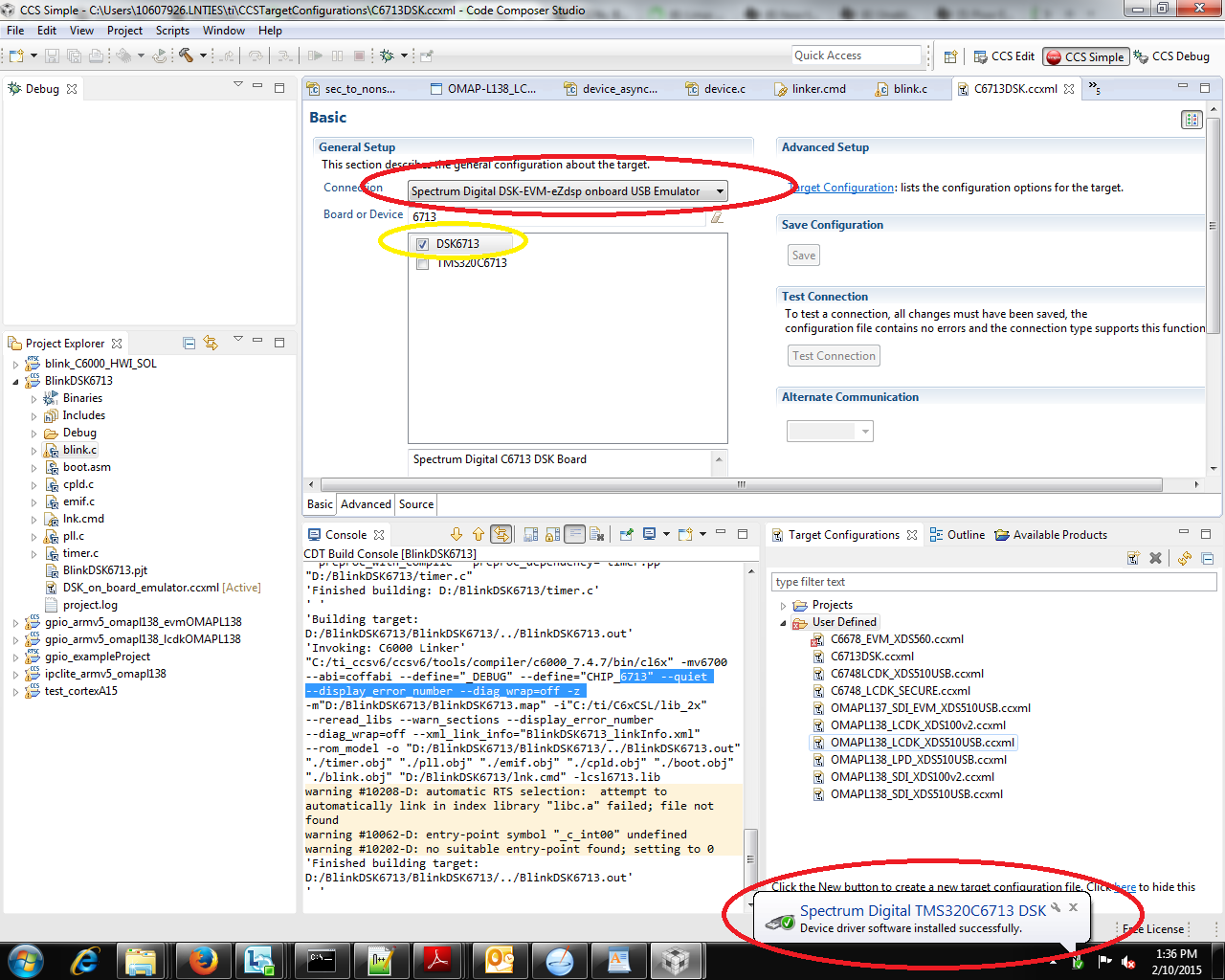
Task: Open the Debug toolbar dropdown arrow
Action: click(404, 56)
